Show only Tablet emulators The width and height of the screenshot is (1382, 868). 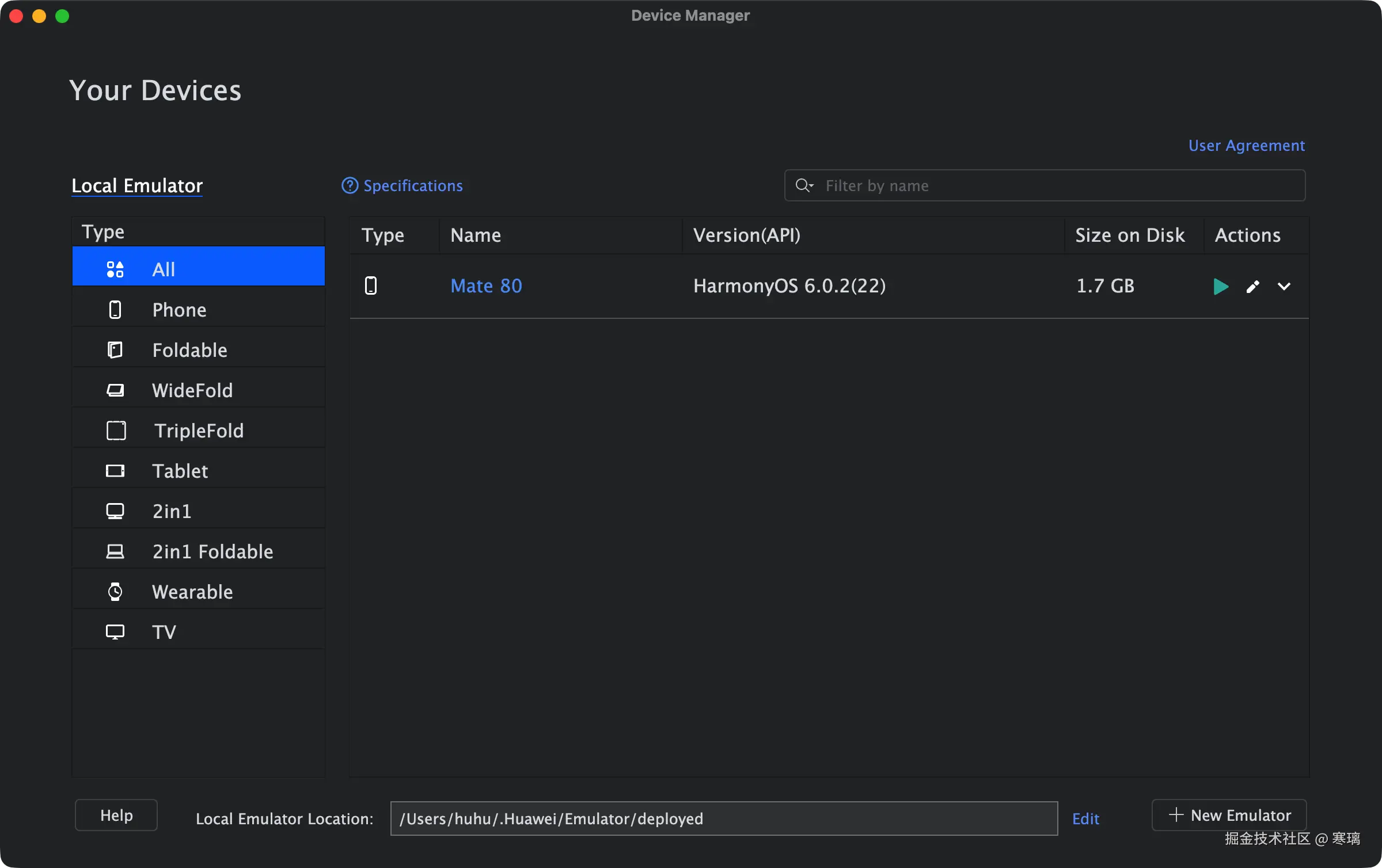pyautogui.click(x=180, y=471)
